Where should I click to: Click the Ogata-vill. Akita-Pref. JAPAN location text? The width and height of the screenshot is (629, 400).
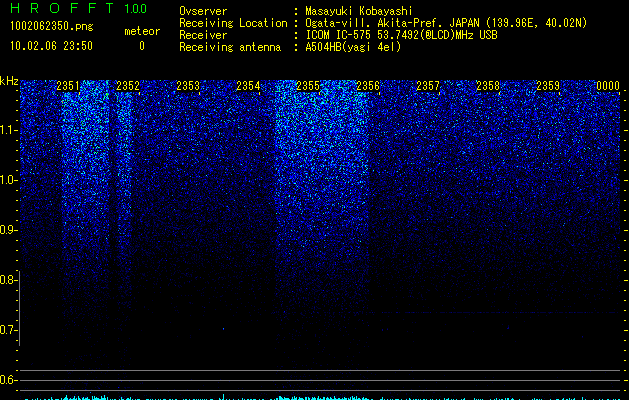tap(446, 23)
